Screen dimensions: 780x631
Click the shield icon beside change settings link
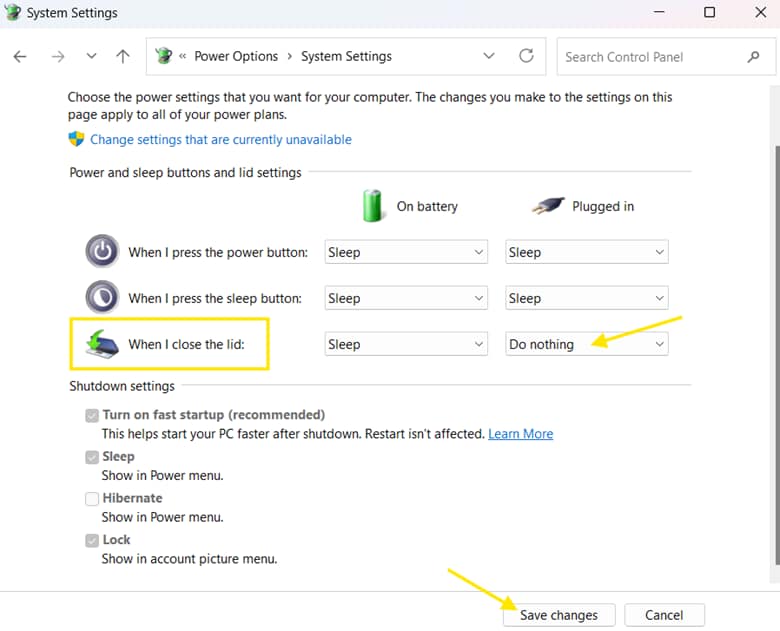[77, 139]
